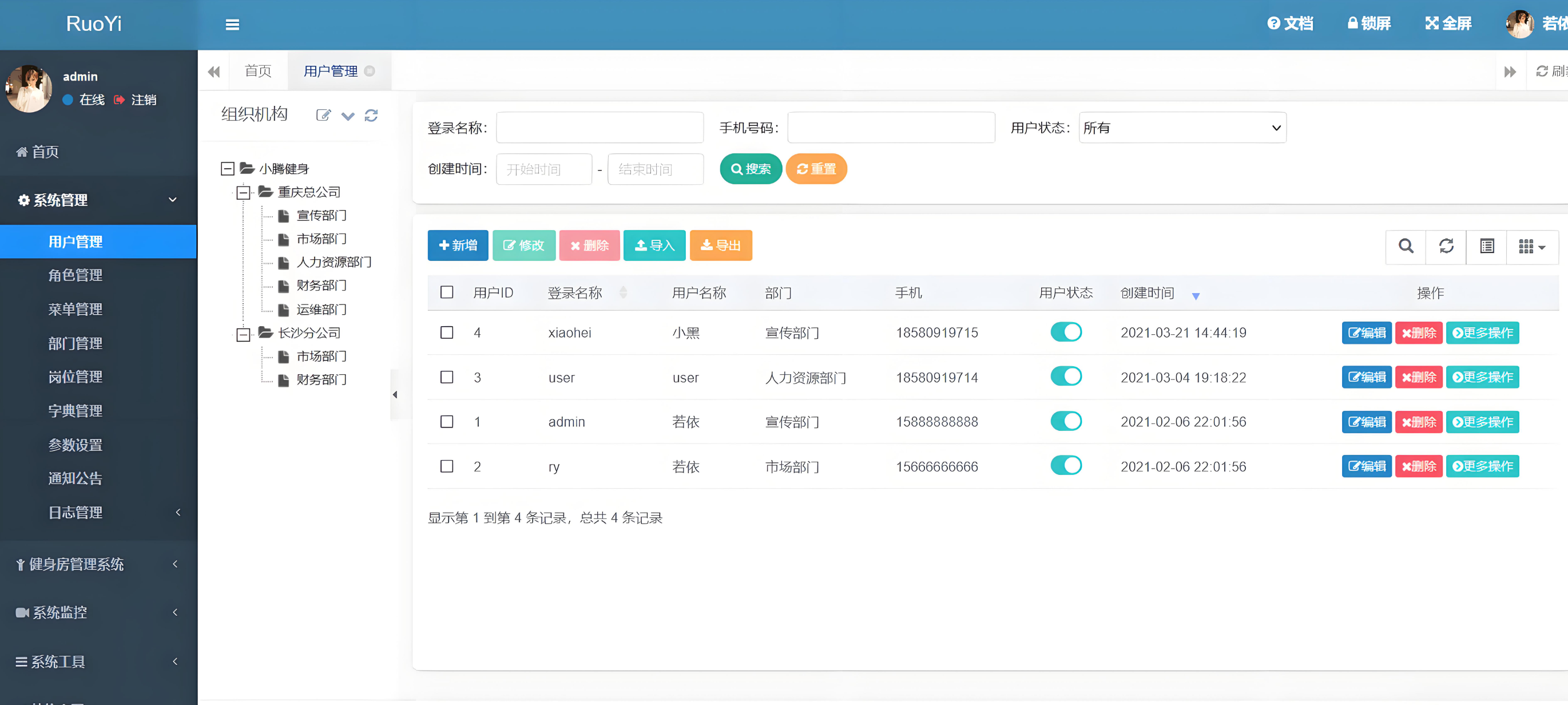Click the edit icon beside 组织机构
Image resolution: width=1568 pixels, height=705 pixels.
click(x=323, y=115)
